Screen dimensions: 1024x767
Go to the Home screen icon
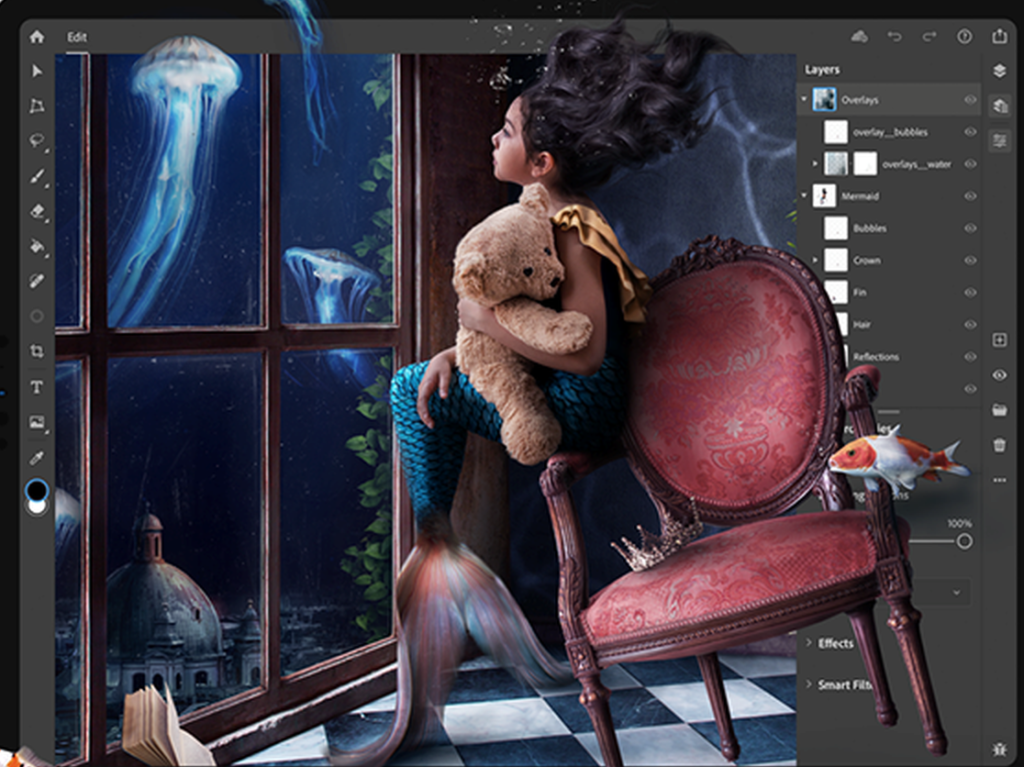[x=37, y=37]
